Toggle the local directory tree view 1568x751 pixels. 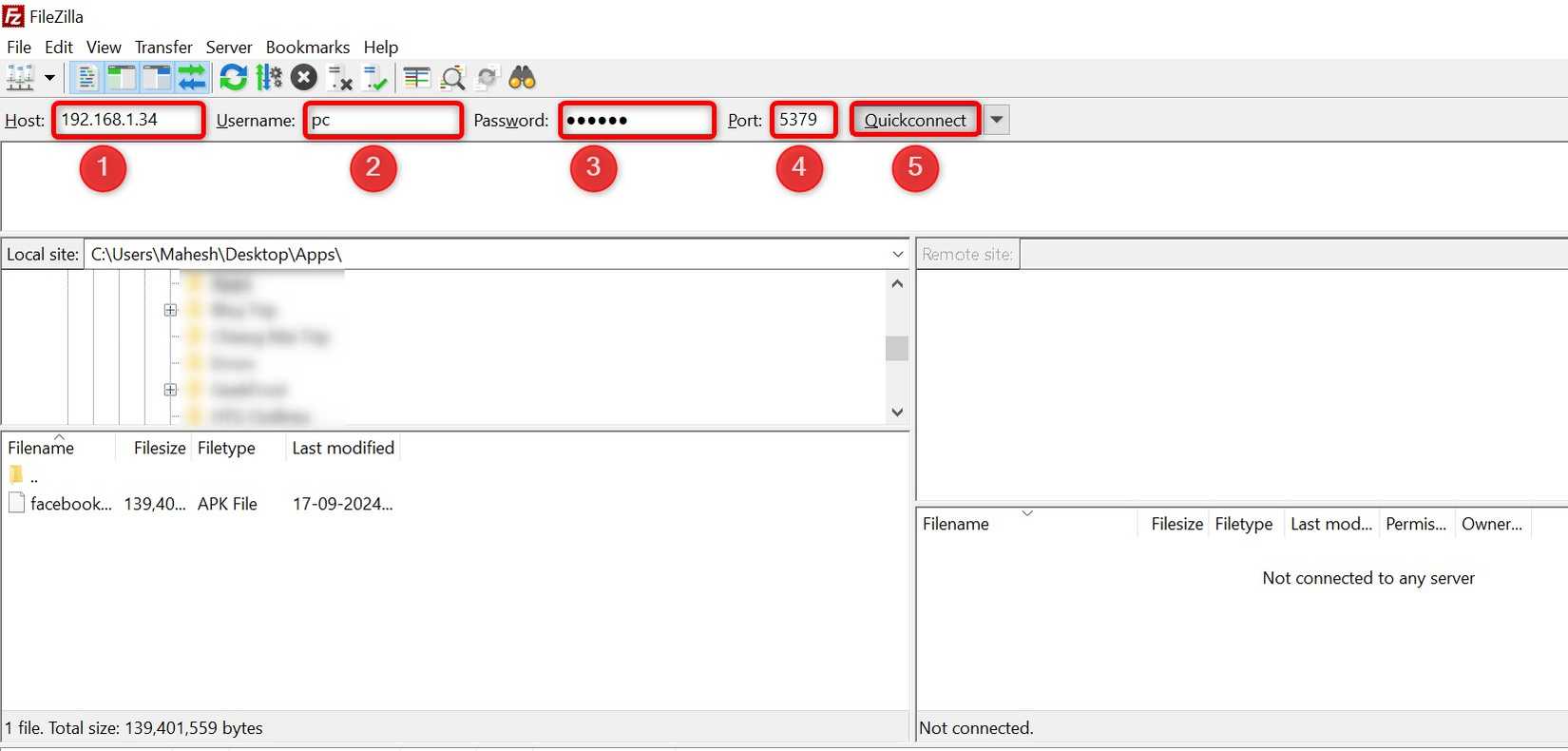point(121,78)
